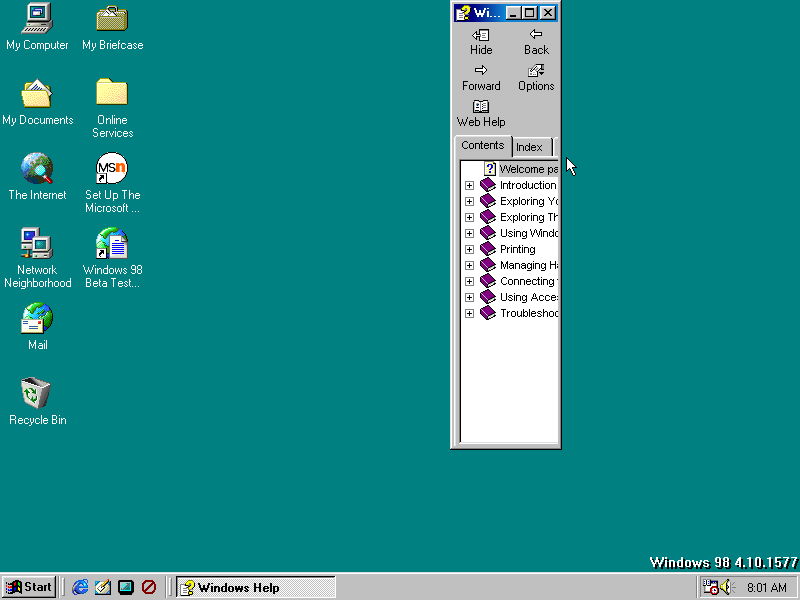Expand the Connecting tree node

(469, 281)
